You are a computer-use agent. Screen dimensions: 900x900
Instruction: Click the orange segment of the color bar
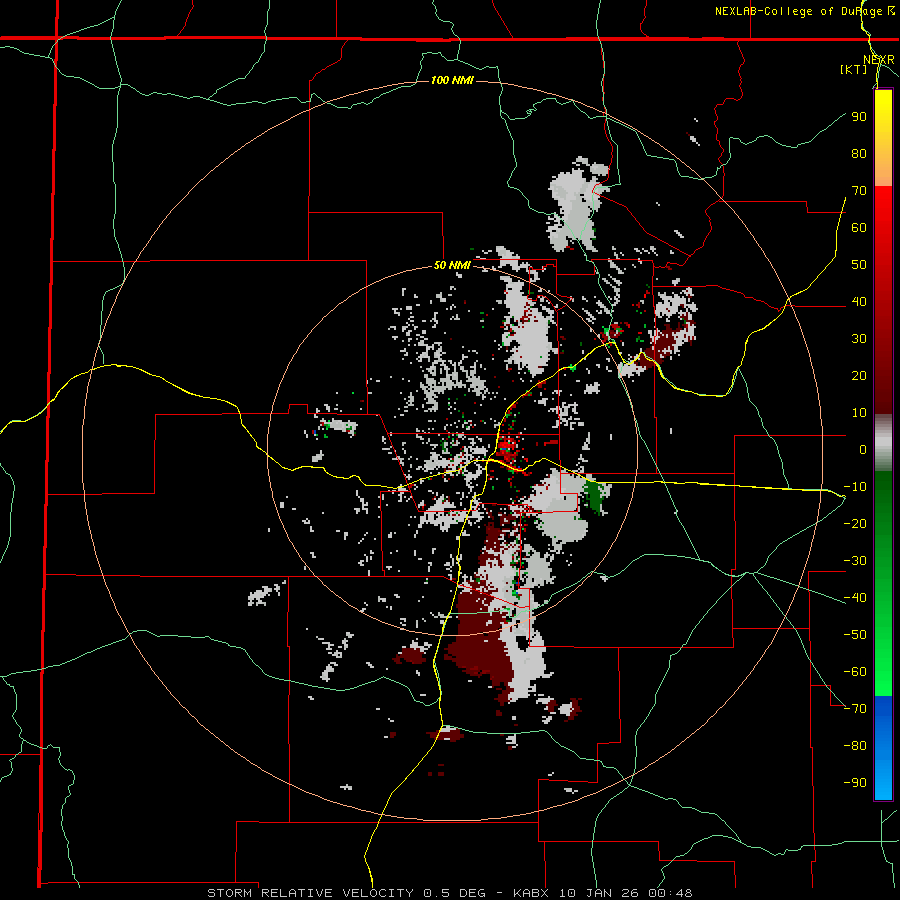883,170
